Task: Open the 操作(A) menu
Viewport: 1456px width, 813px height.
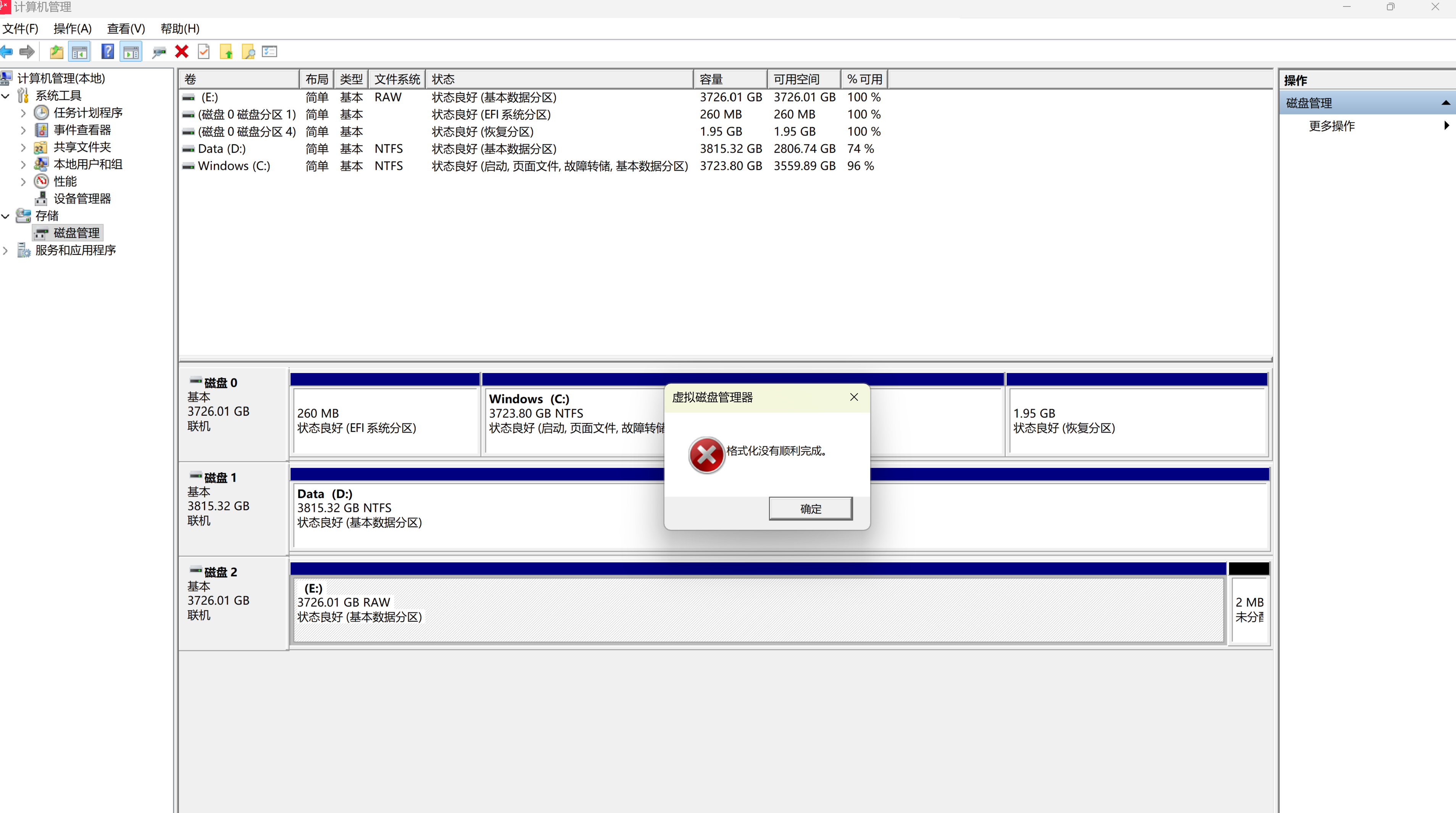Action: point(73,28)
